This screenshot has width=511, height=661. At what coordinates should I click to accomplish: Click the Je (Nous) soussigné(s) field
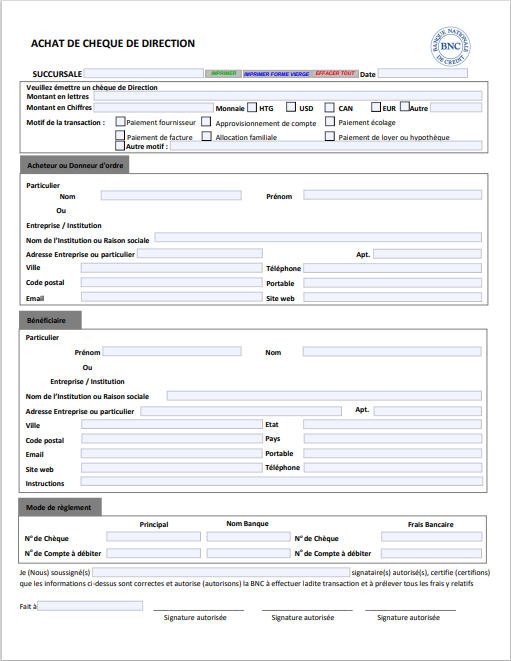pyautogui.click(x=221, y=572)
